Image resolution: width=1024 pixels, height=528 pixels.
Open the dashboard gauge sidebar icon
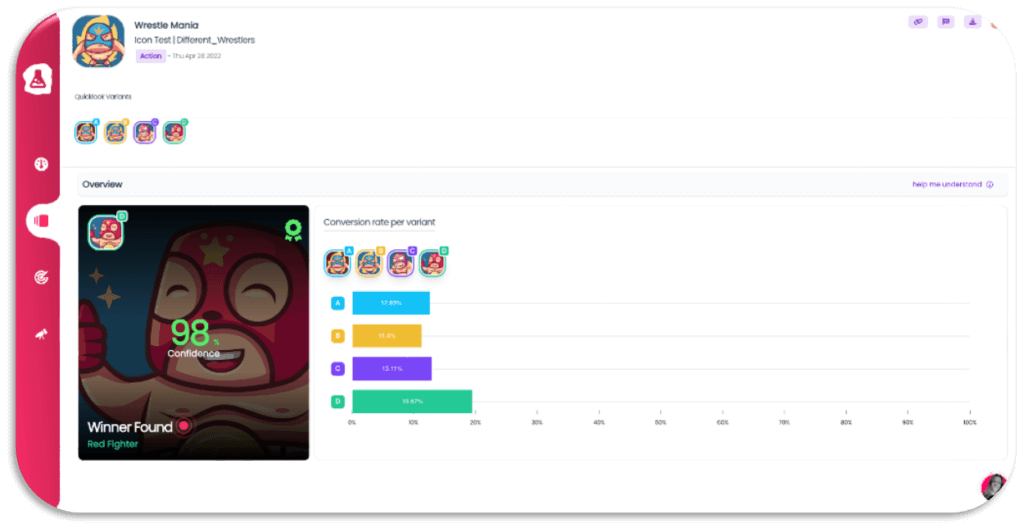coord(41,164)
